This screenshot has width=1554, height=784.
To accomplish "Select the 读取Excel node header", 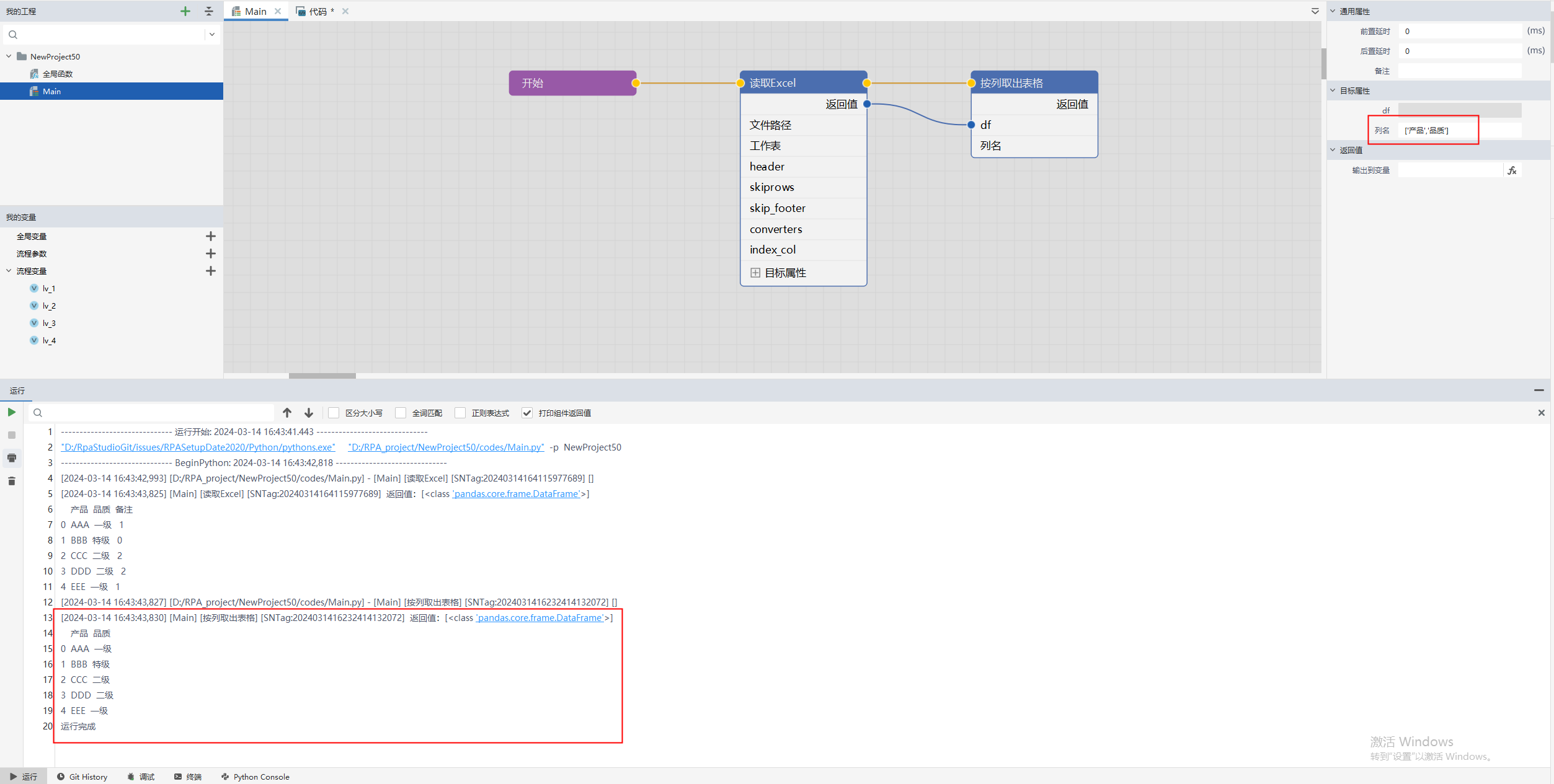I will [x=803, y=83].
